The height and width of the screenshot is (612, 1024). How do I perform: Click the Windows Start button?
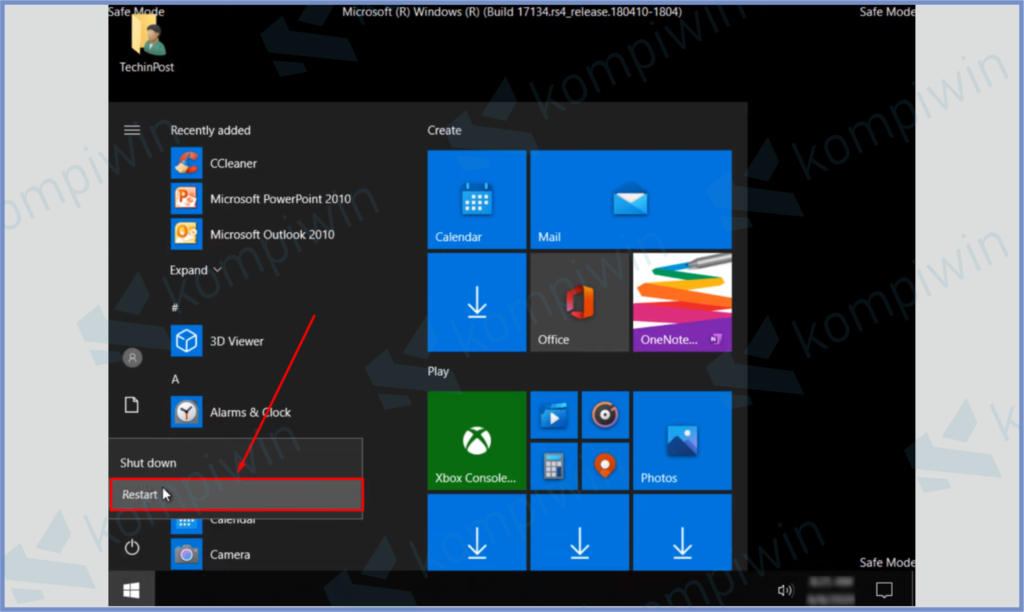click(132, 591)
